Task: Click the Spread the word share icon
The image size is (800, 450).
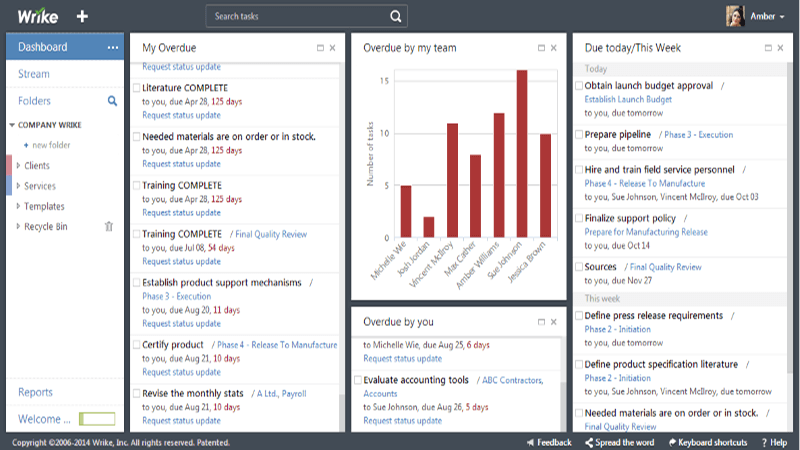Action: (589, 442)
